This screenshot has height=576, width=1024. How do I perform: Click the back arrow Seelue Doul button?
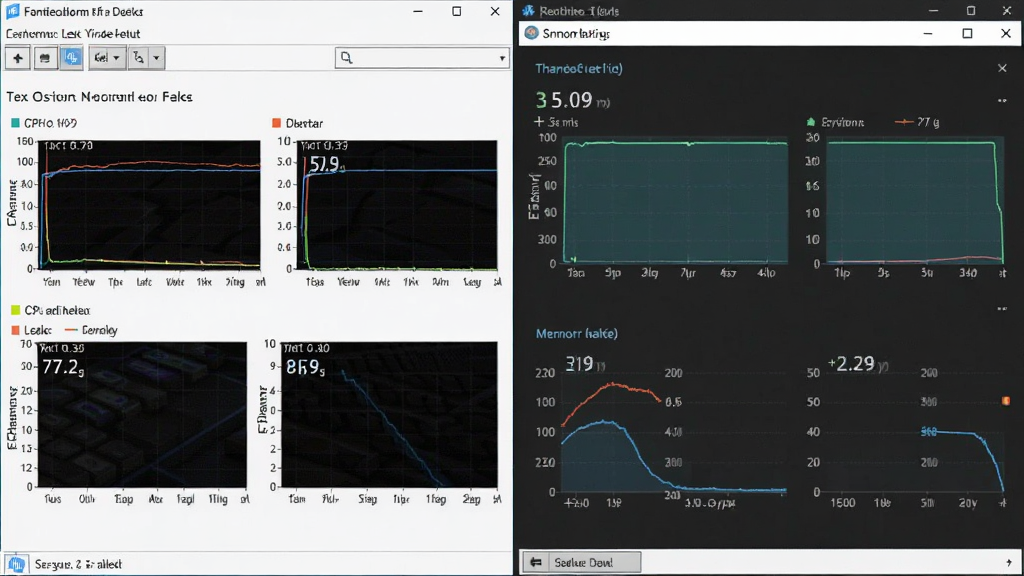[x=581, y=562]
